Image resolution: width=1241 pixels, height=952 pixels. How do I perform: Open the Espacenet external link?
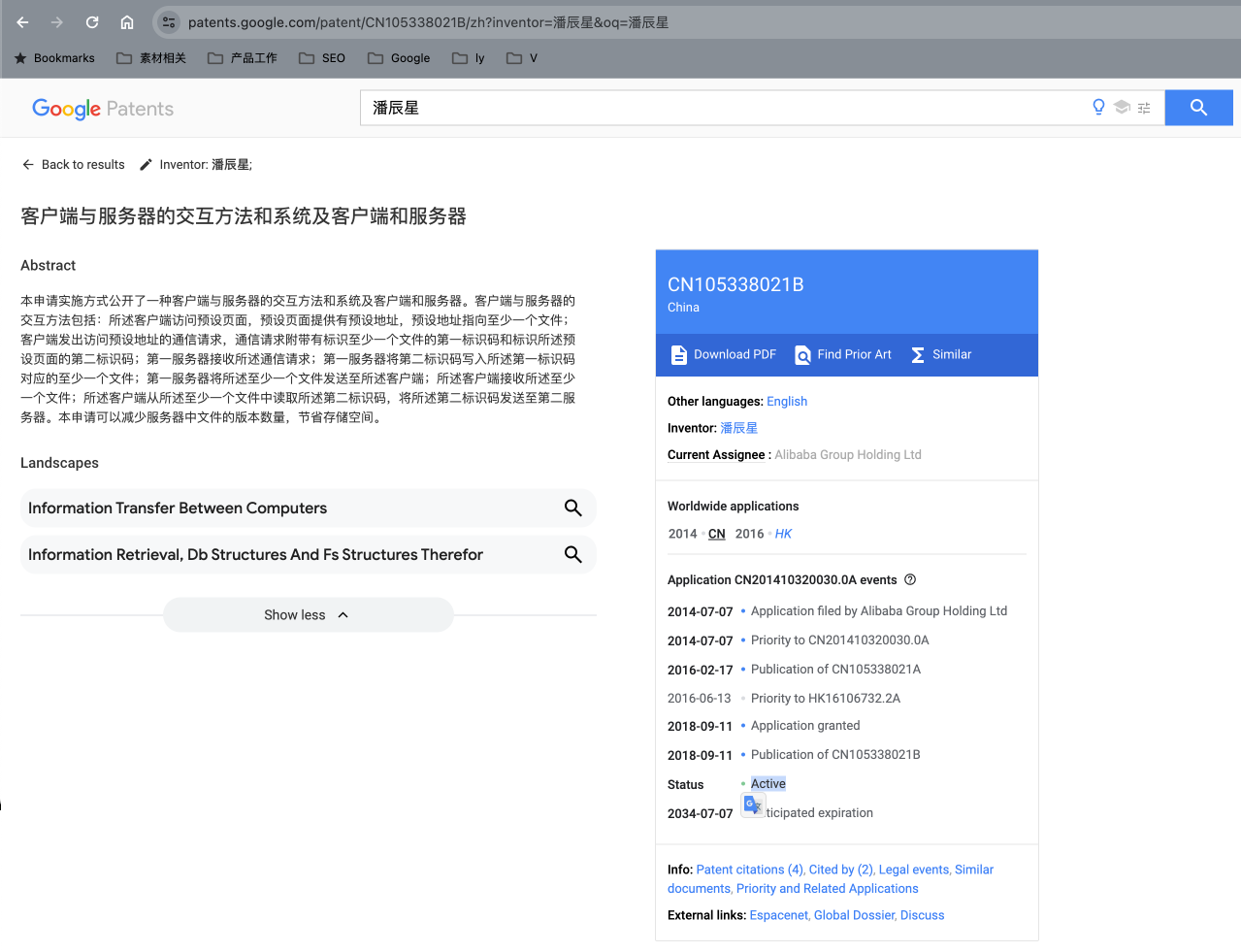778,916
